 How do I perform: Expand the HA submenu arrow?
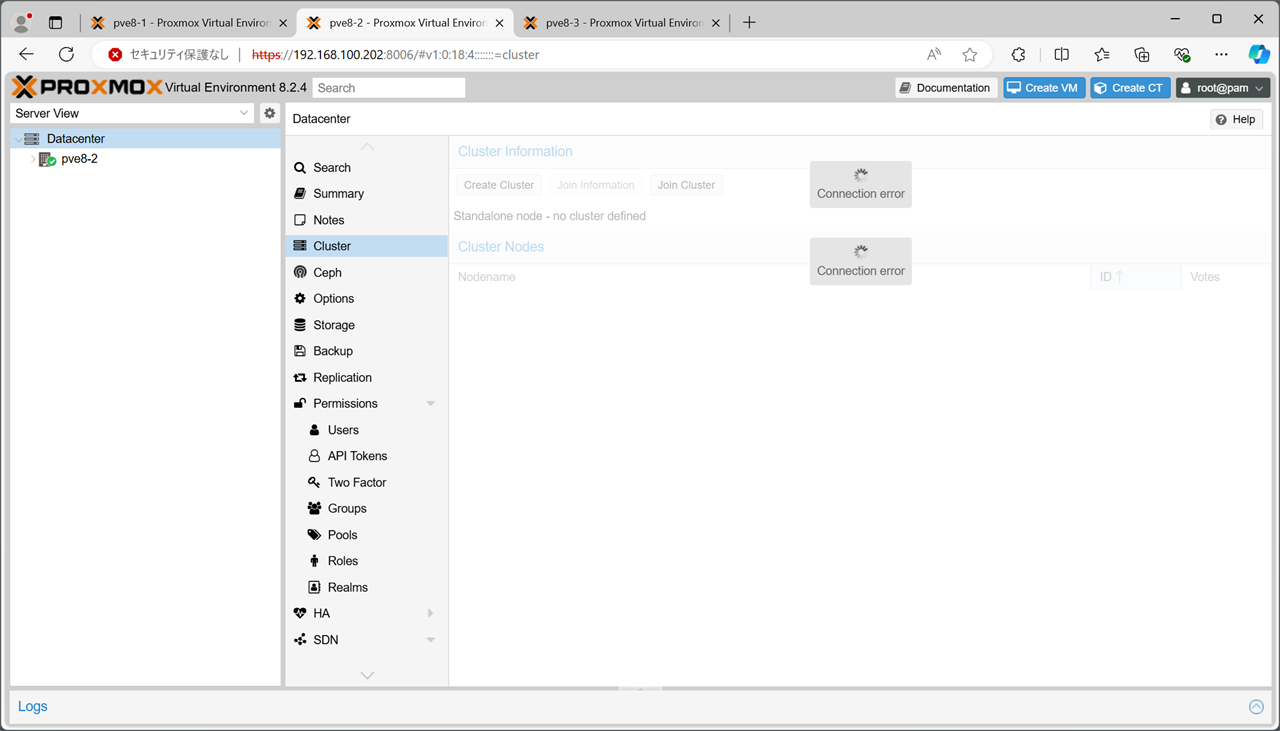(431, 613)
